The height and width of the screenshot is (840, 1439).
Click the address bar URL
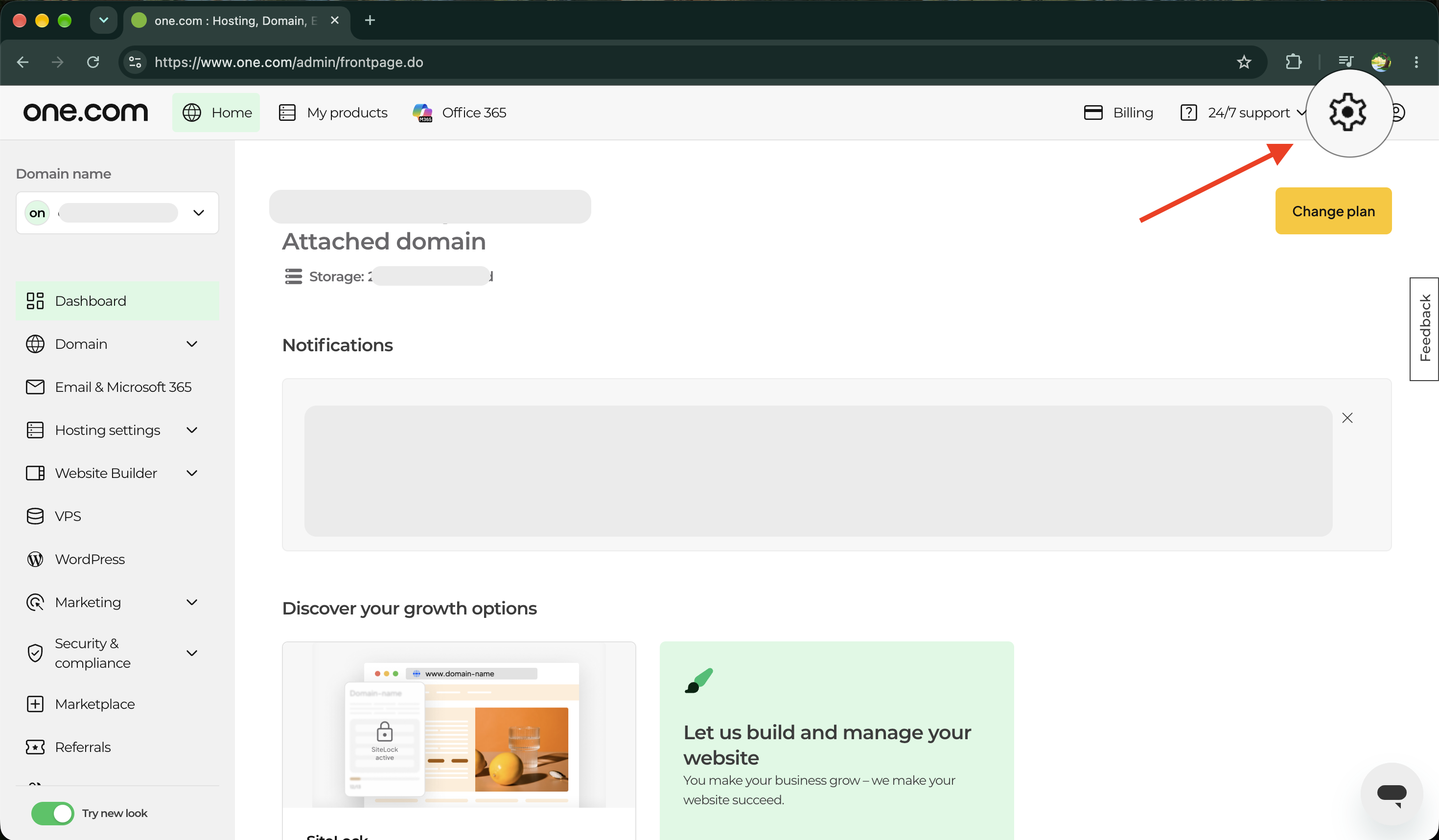tap(289, 62)
